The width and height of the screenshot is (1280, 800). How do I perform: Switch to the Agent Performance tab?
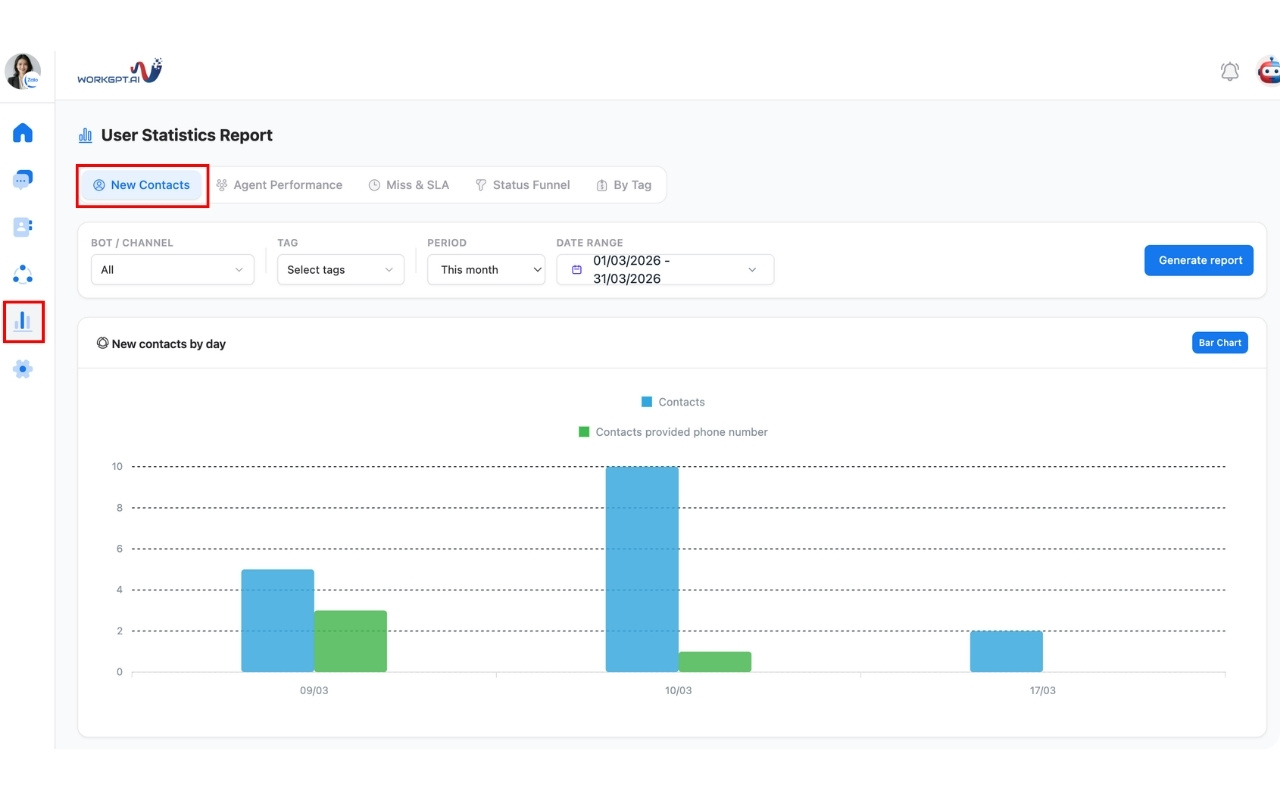(x=279, y=185)
